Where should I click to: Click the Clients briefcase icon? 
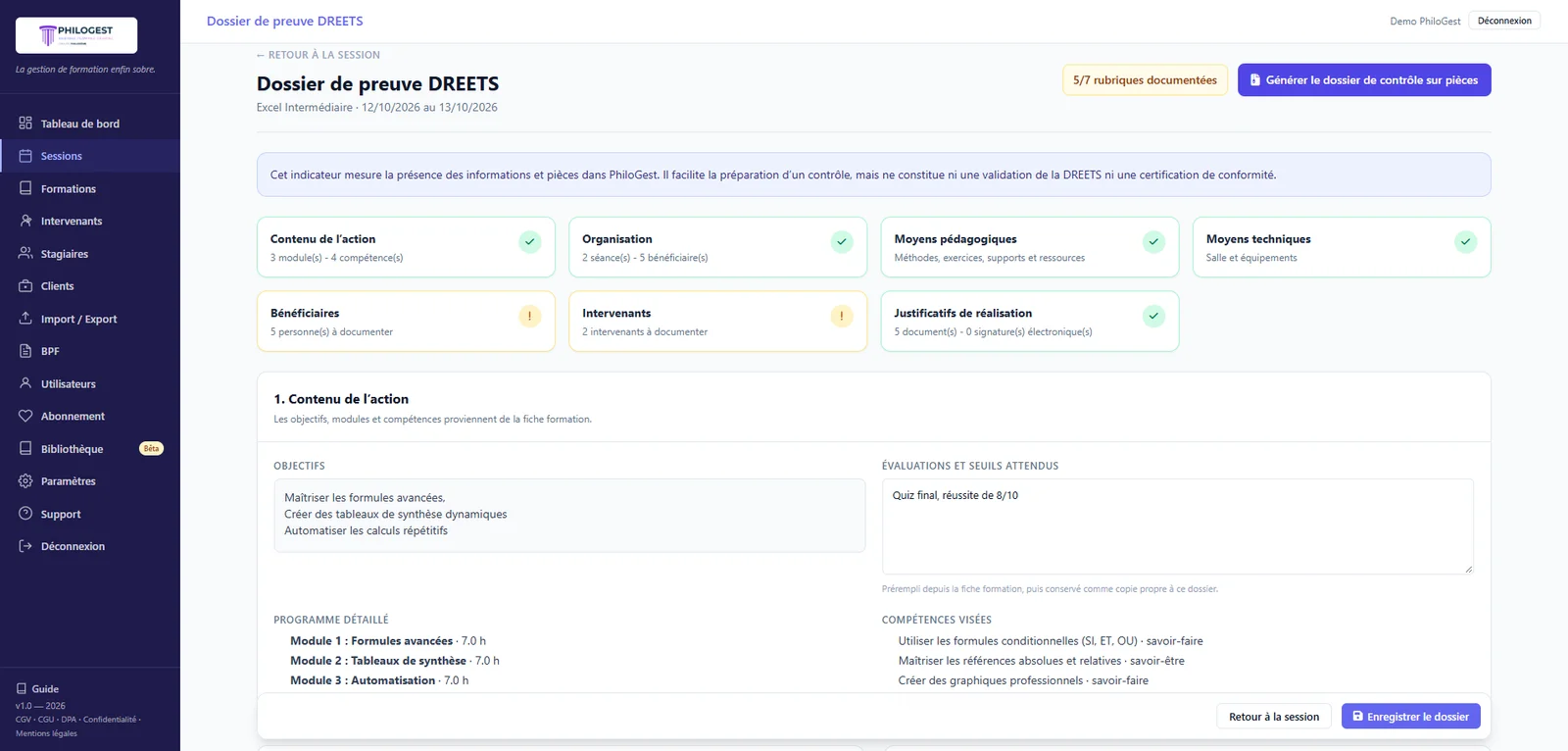pos(25,285)
